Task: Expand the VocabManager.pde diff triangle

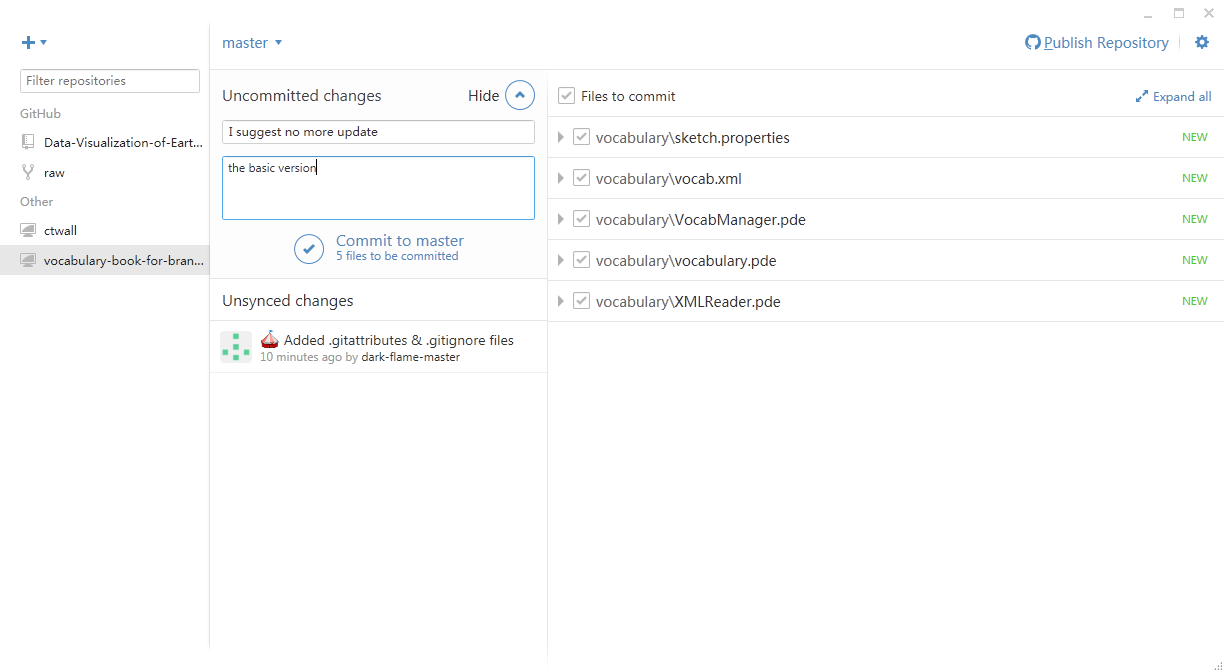Action: [x=561, y=219]
